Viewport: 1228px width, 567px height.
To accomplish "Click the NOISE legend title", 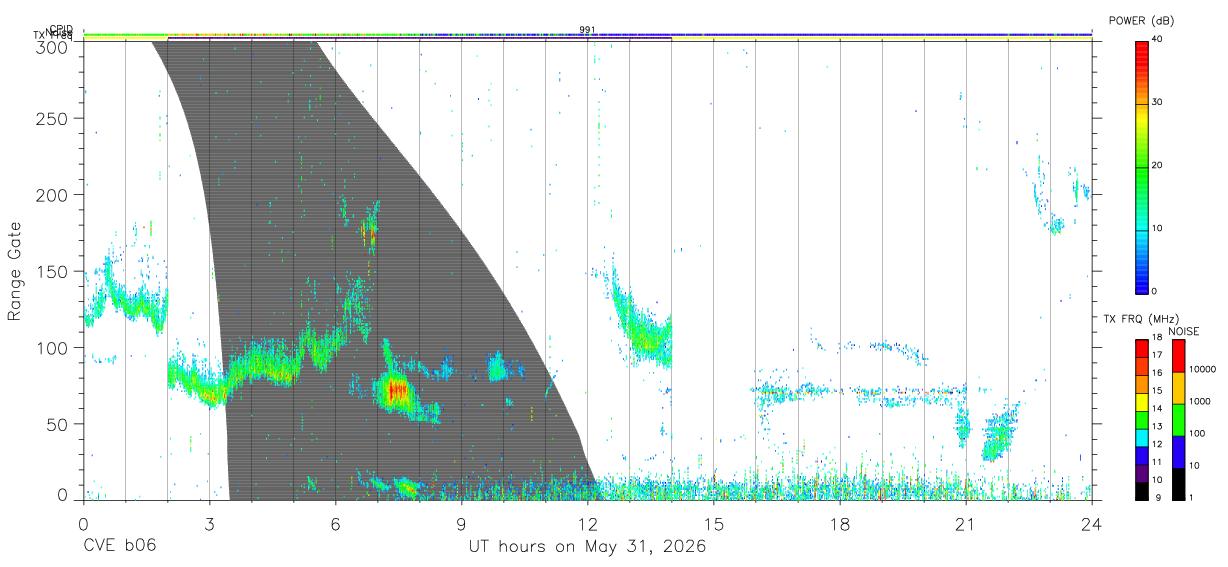I will click(1183, 332).
